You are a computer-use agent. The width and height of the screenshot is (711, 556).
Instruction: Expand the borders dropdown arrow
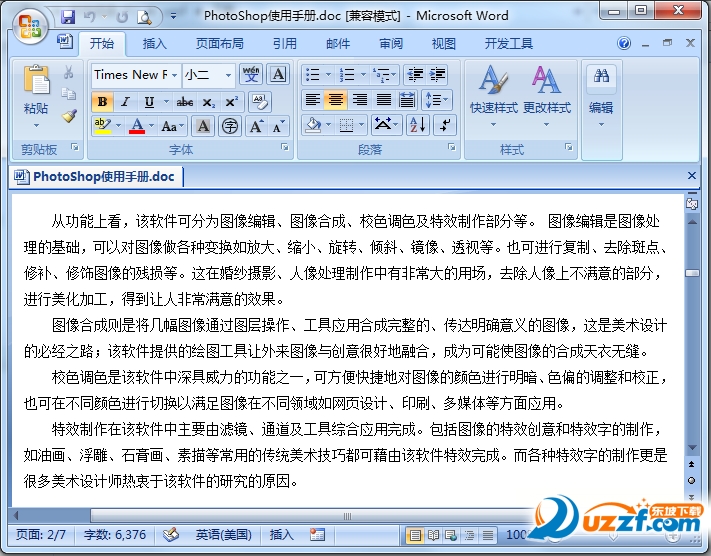[x=361, y=125]
